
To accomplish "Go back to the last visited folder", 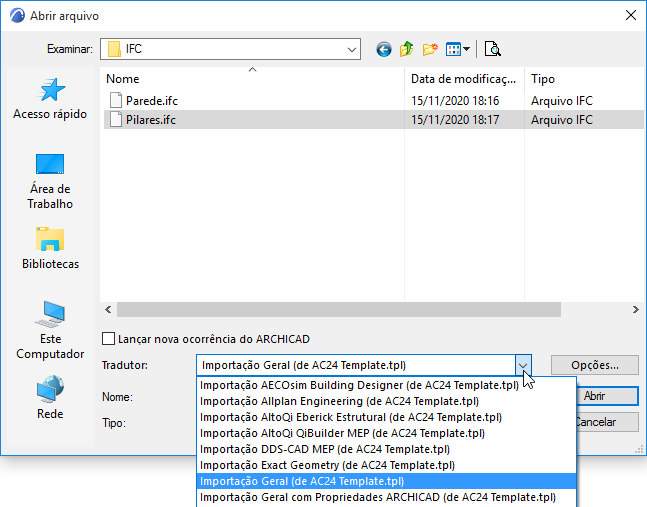I will tap(384, 50).
